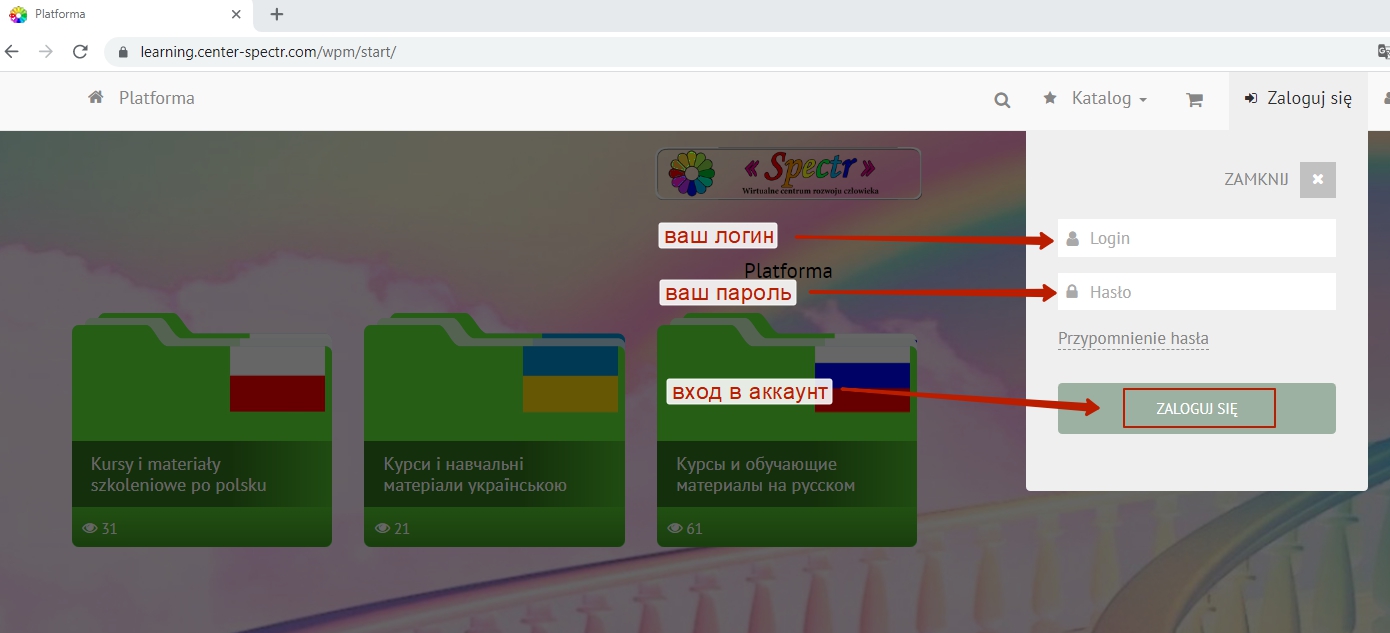Image resolution: width=1390 pixels, height=633 pixels.
Task: Open the Ukrainian courses folder card
Action: pyautogui.click(x=494, y=430)
